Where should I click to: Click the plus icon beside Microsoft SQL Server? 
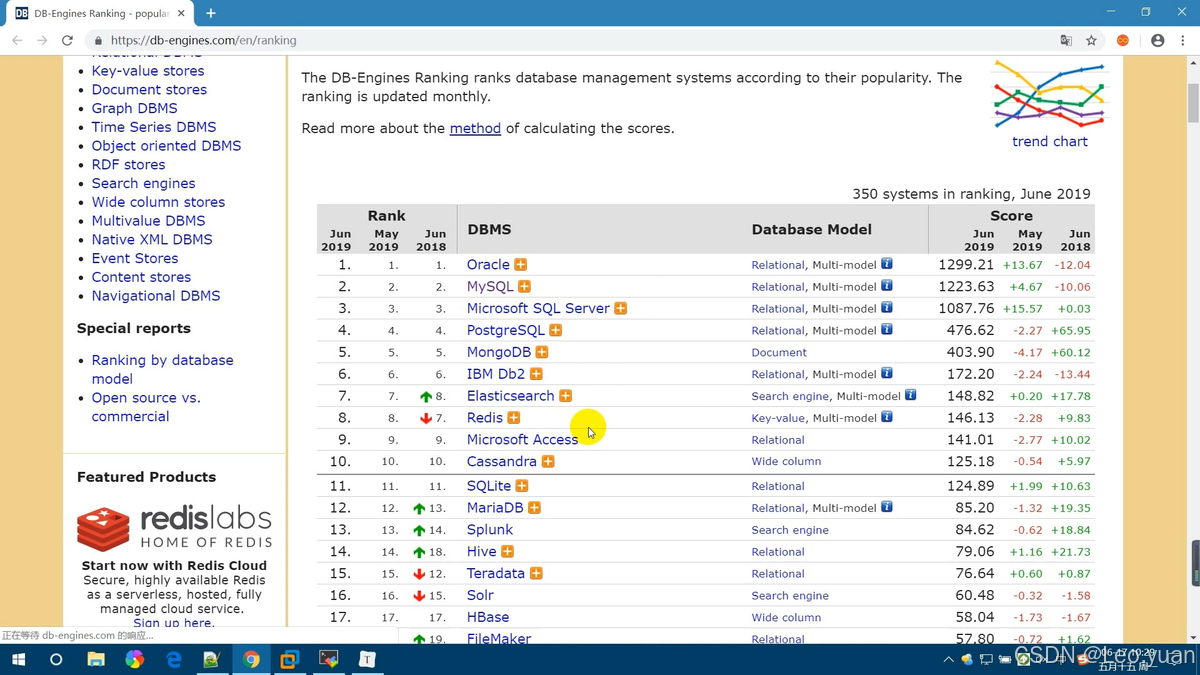[620, 309]
